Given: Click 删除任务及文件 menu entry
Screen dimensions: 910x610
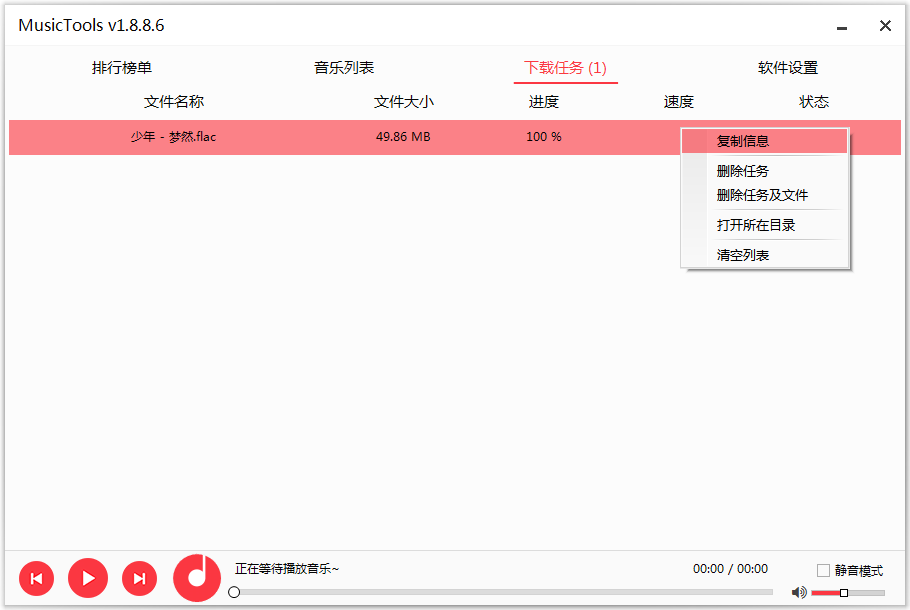Looking at the screenshot, I should point(762,195).
